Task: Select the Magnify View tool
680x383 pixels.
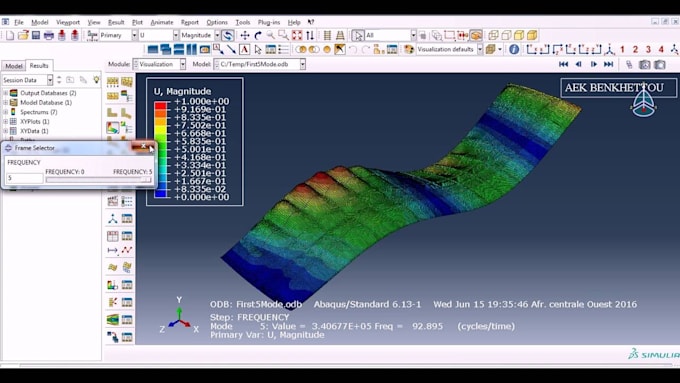Action: 271,35
